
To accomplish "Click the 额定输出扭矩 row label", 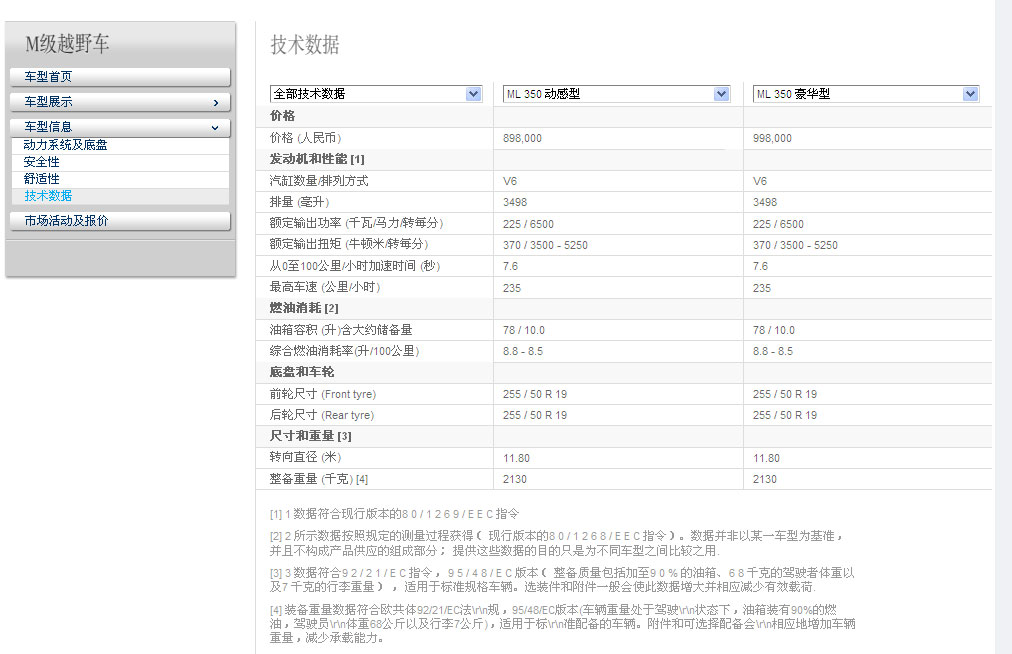I will (x=349, y=244).
